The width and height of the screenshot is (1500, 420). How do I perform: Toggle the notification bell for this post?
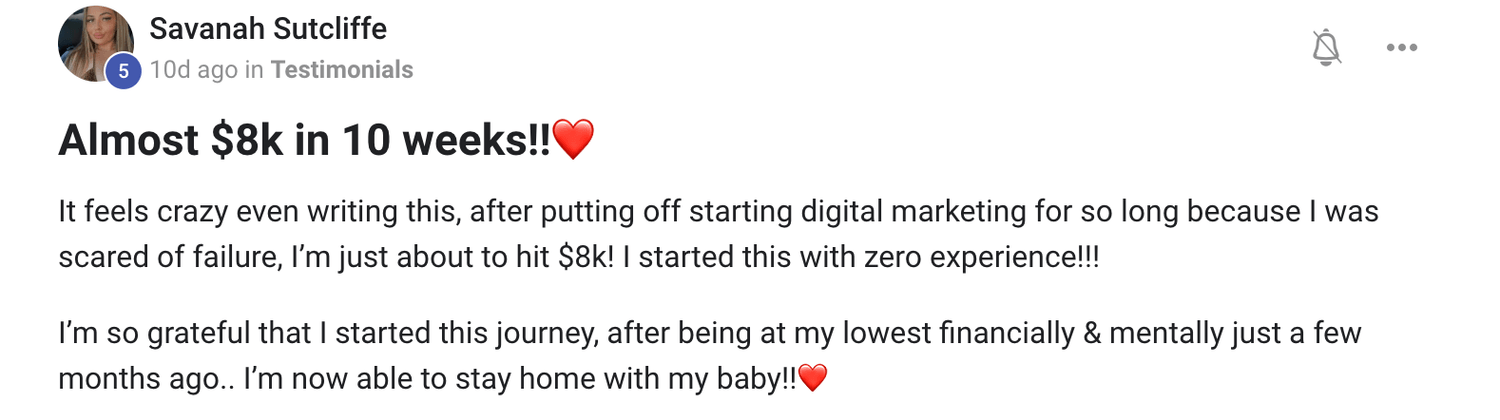click(x=1326, y=47)
